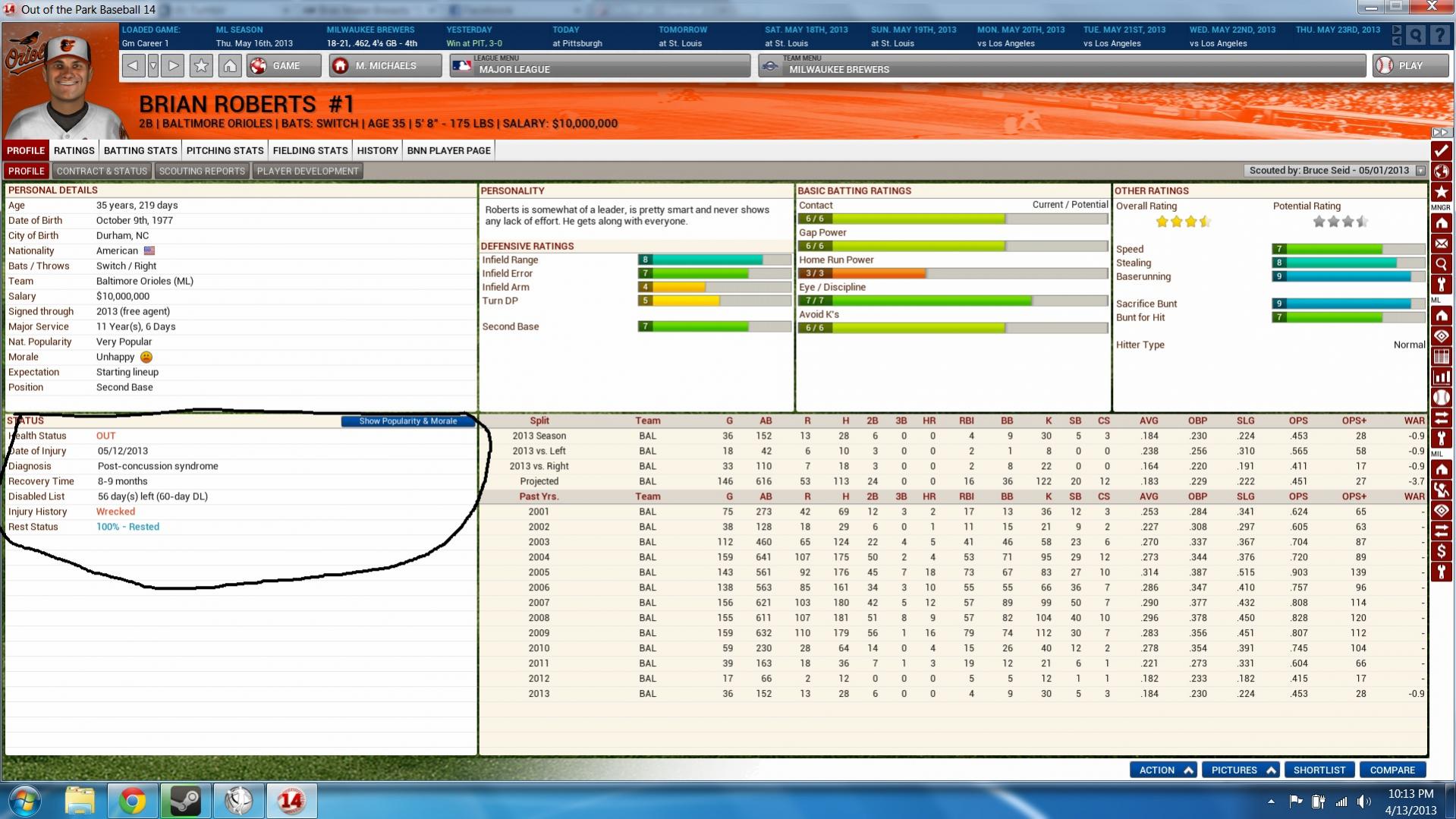Open the search magnifier in top right
This screenshot has height=819, width=1456.
click(x=1416, y=36)
